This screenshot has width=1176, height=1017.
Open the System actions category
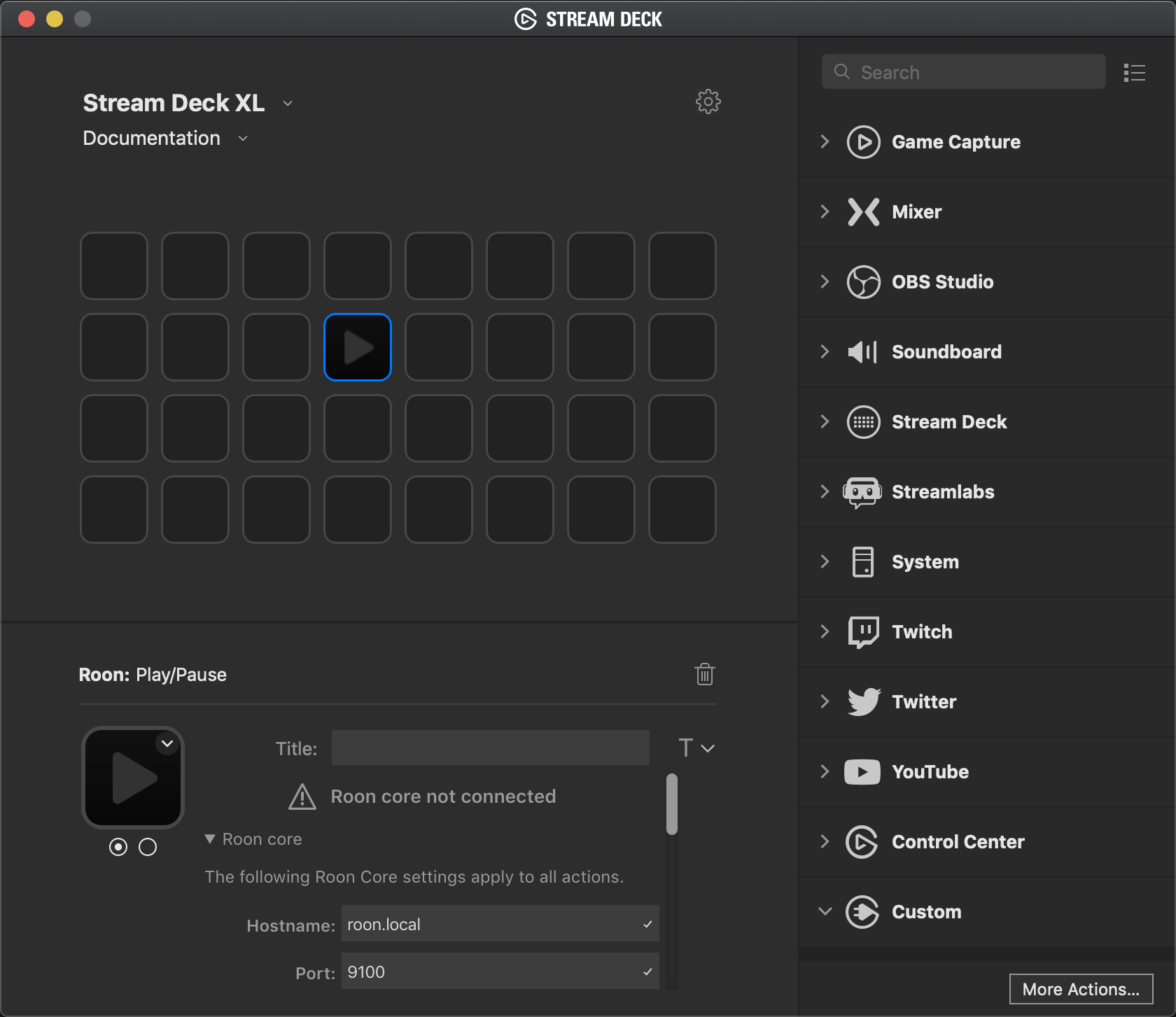[x=987, y=562]
